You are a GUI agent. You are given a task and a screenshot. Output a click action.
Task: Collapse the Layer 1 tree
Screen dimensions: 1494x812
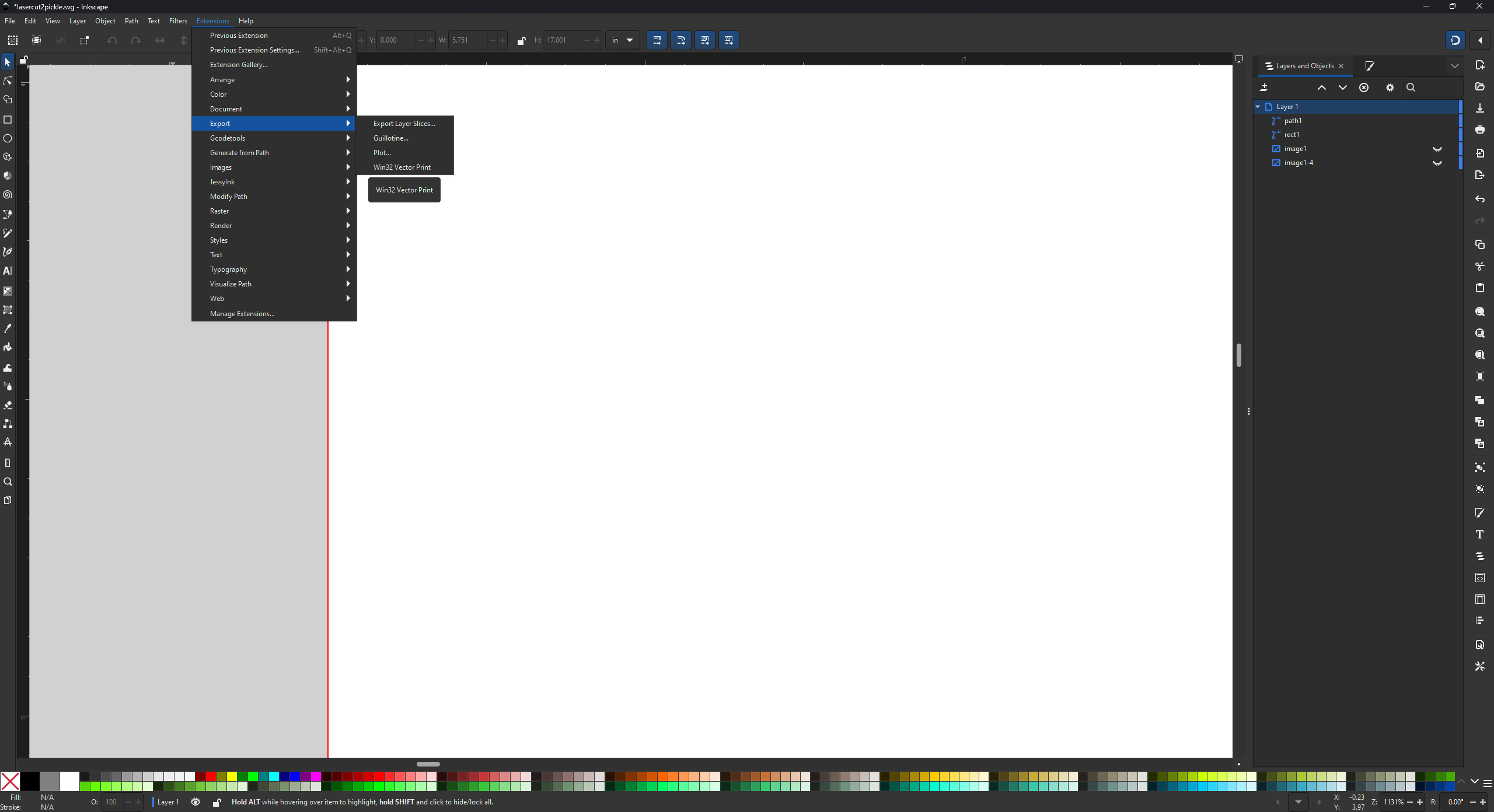tap(1258, 107)
